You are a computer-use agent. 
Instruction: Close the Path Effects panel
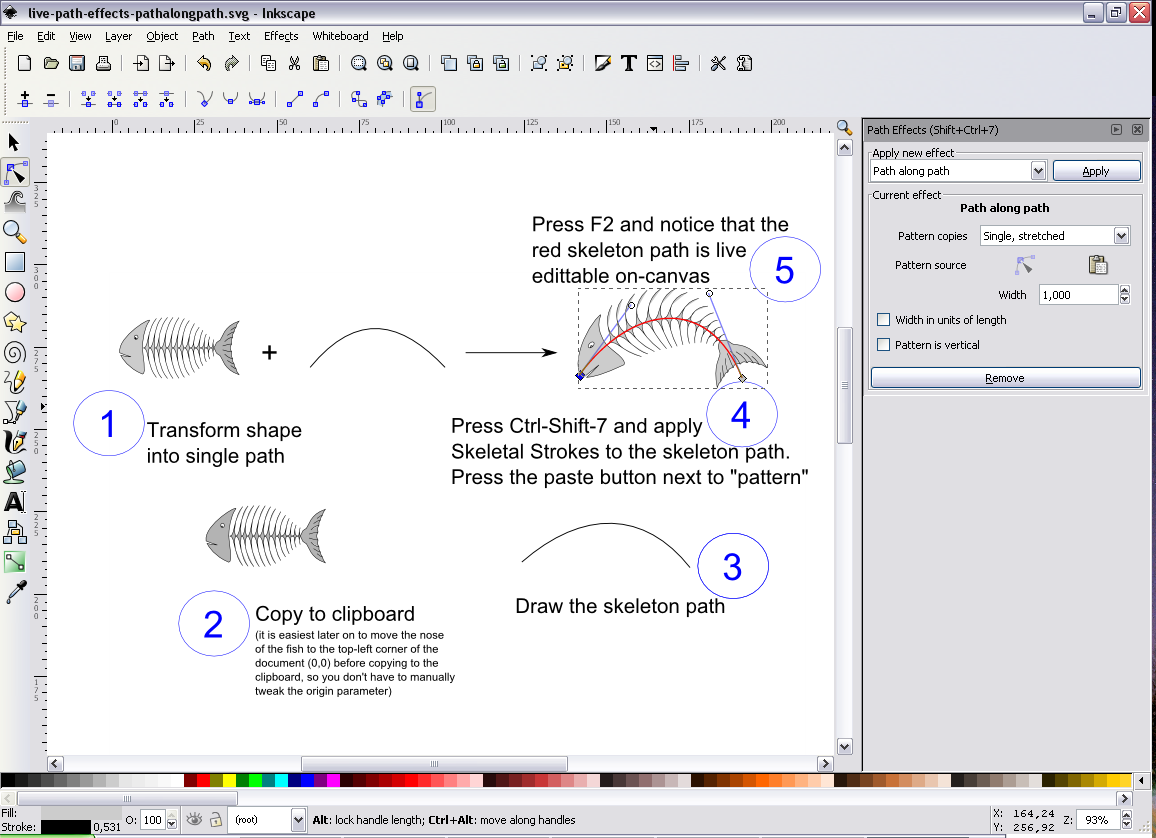click(1138, 130)
